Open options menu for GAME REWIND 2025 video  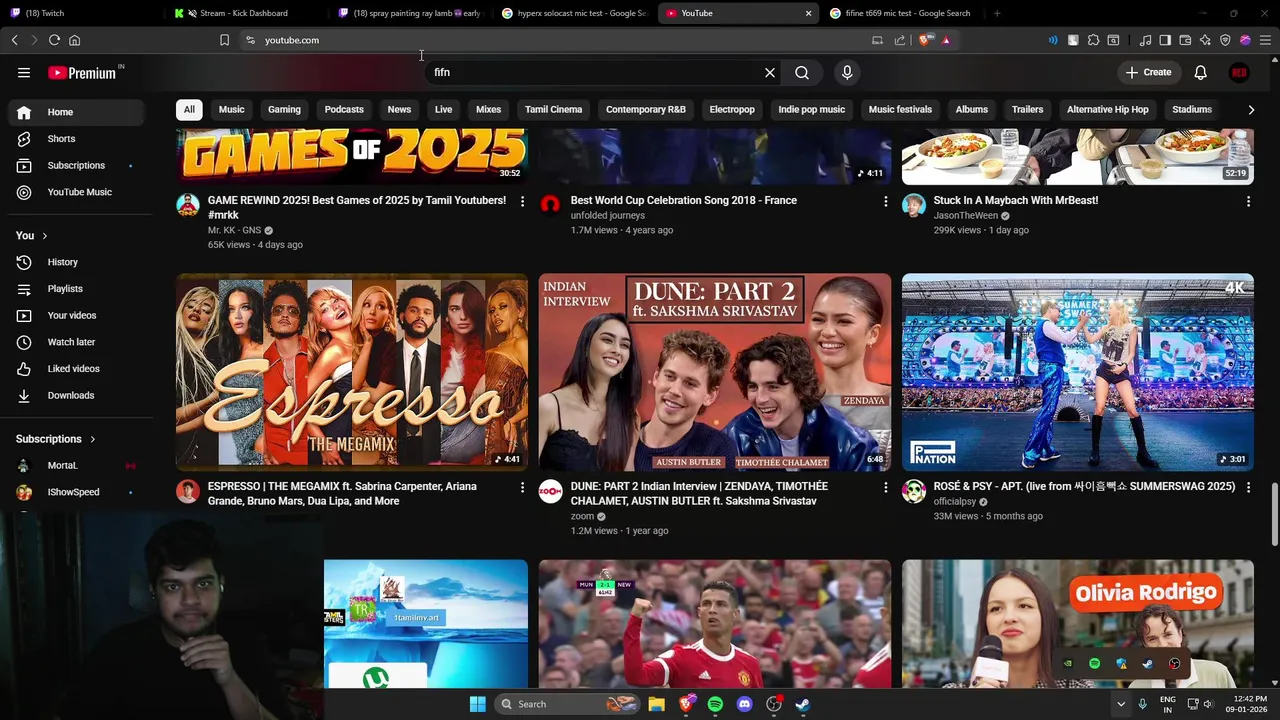click(x=522, y=201)
